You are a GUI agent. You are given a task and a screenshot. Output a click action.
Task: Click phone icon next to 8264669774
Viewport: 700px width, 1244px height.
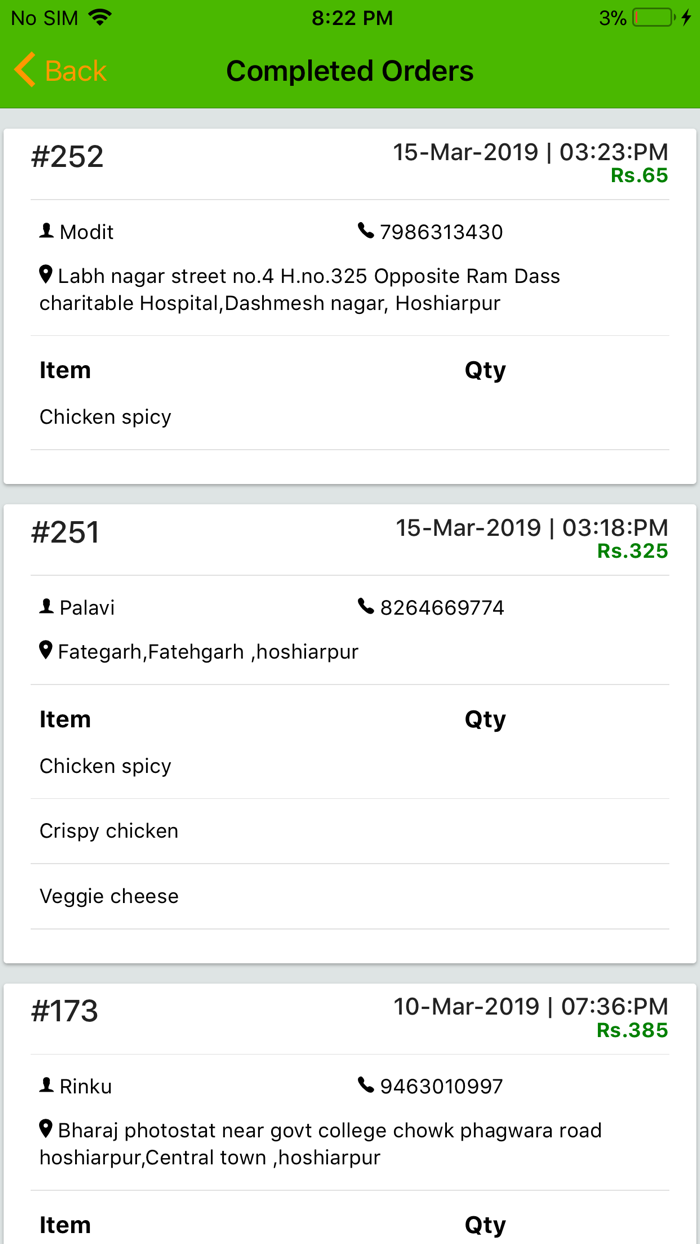click(365, 607)
